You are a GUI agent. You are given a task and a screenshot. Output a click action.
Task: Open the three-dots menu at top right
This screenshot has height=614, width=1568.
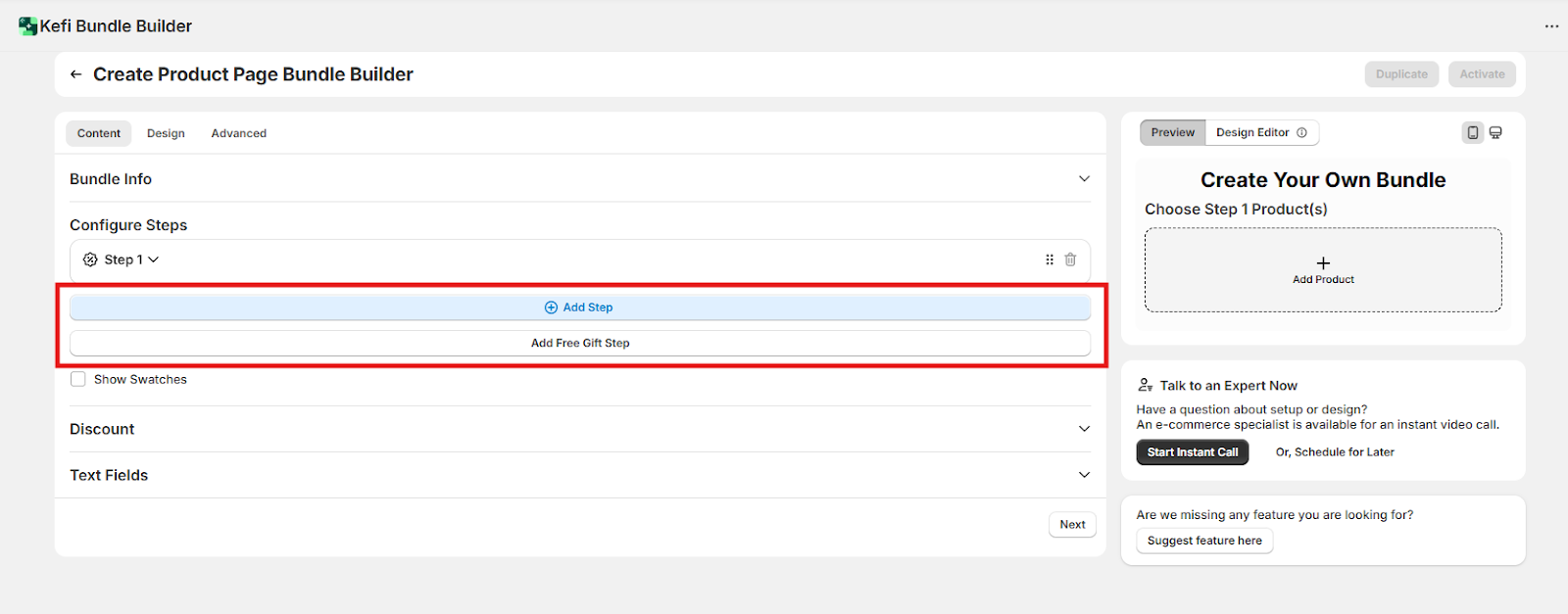pos(1551,26)
